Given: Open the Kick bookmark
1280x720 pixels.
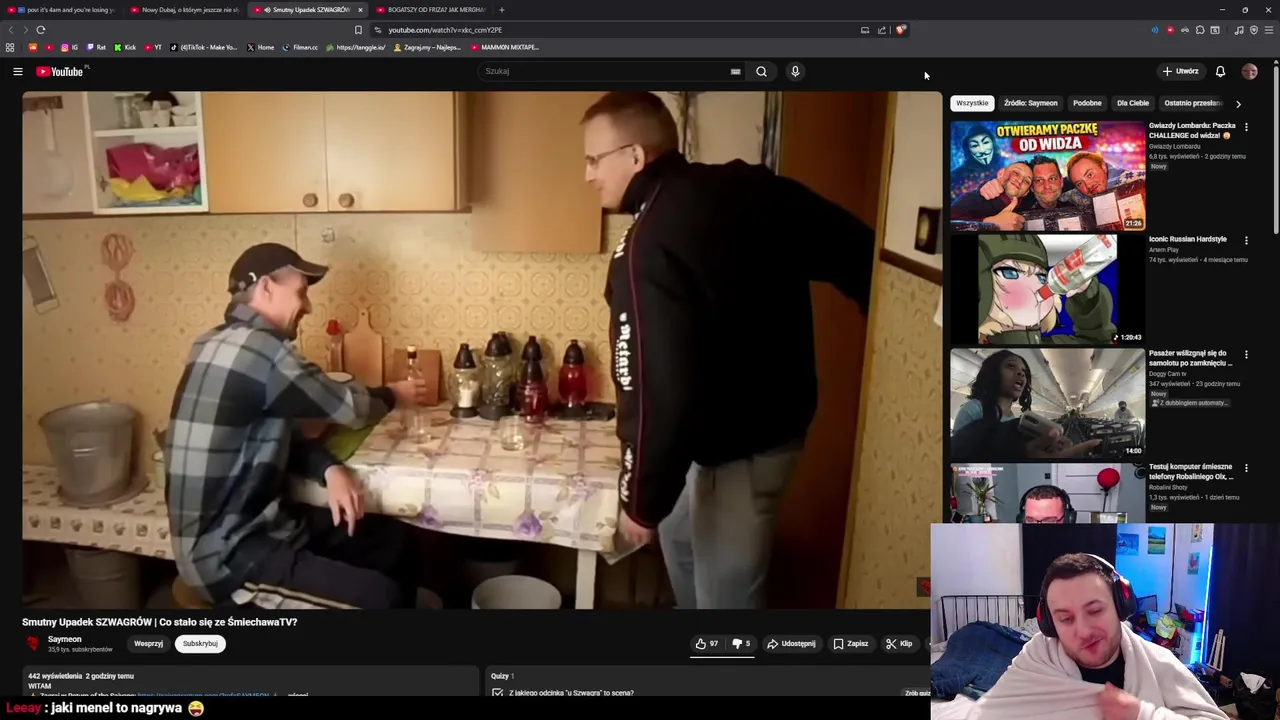Looking at the screenshot, I should 125,47.
